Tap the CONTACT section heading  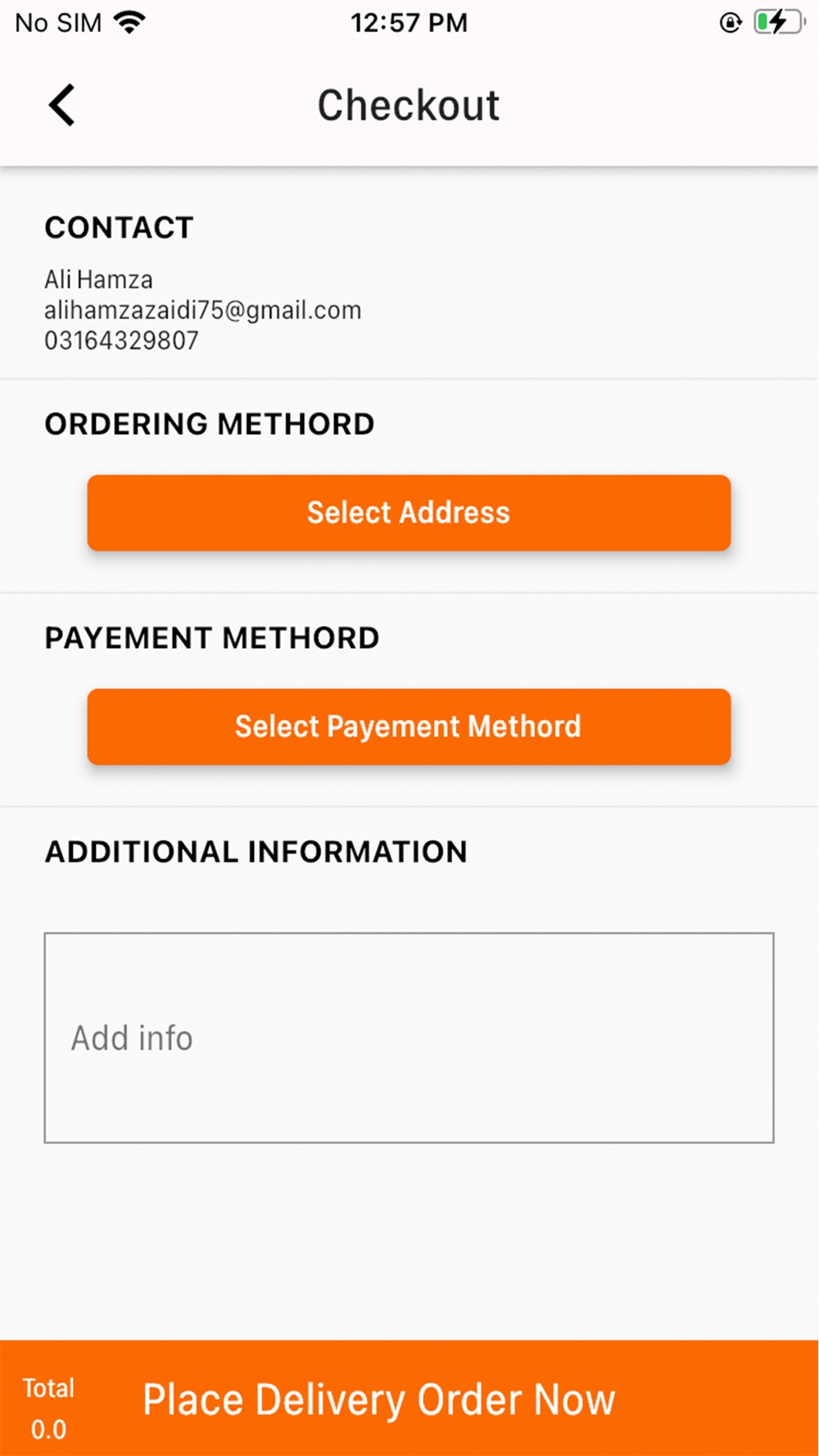pos(119,228)
